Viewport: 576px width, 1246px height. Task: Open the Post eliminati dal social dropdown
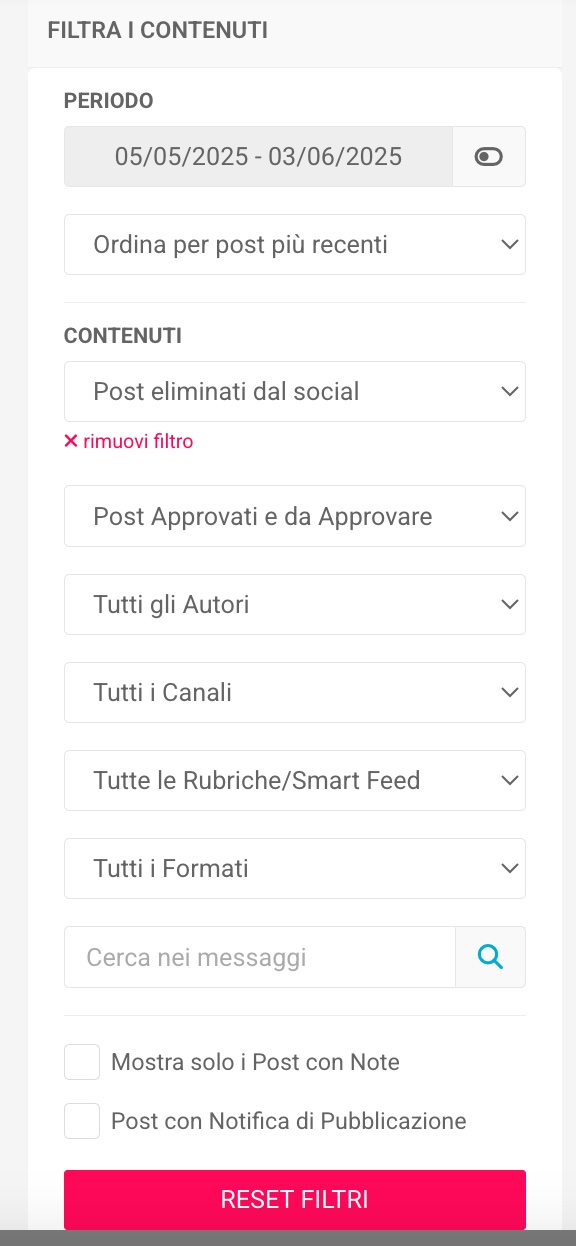point(295,392)
